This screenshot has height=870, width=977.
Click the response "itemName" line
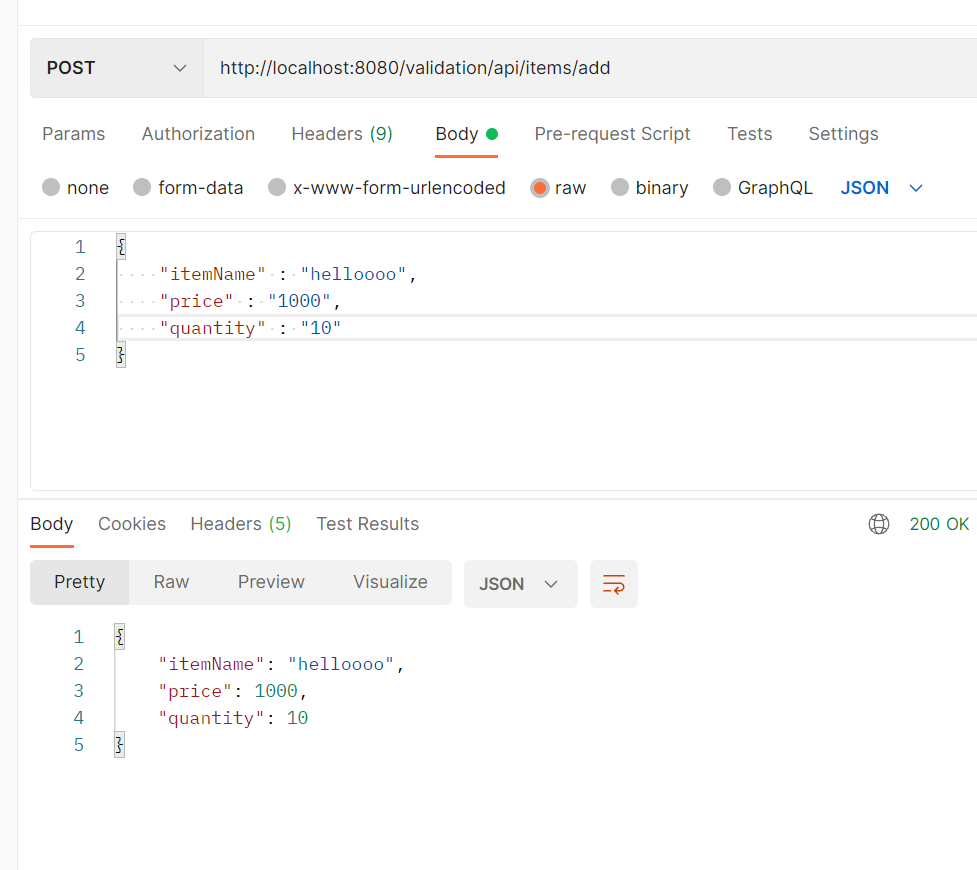[281, 664]
